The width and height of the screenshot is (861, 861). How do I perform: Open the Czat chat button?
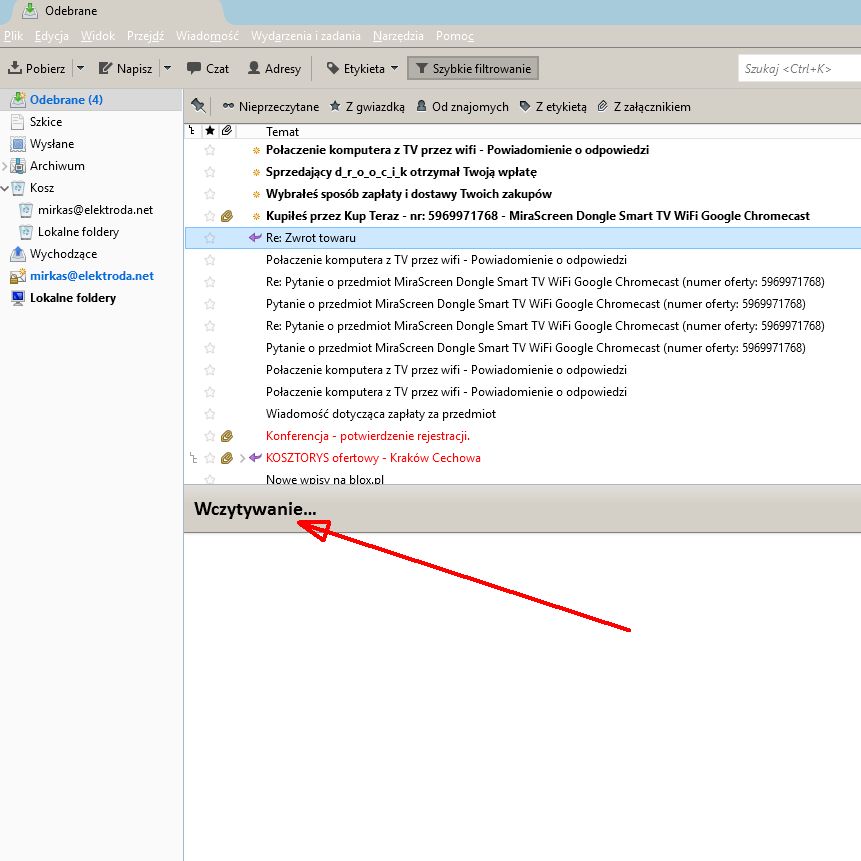click(x=208, y=69)
